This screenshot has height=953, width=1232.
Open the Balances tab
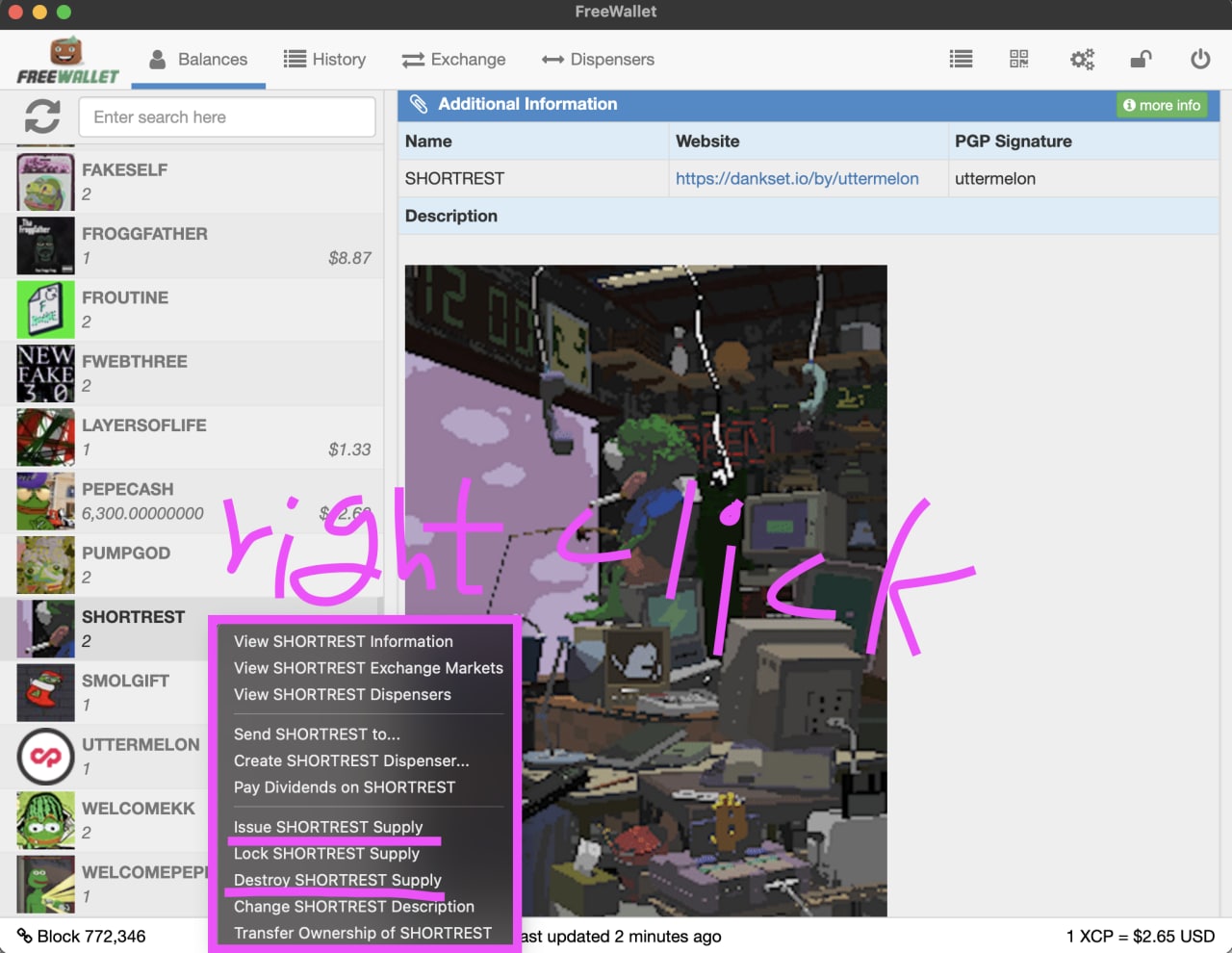198,60
